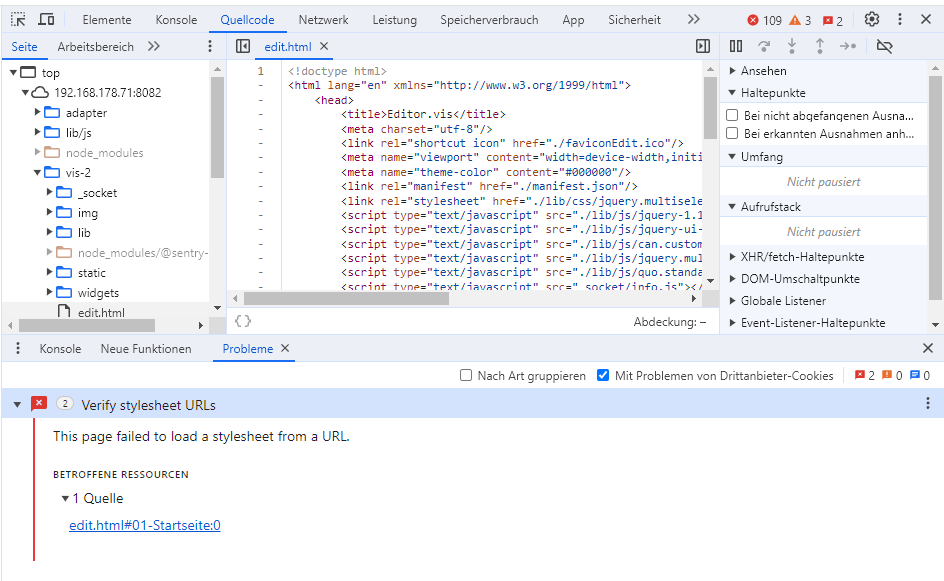The height and width of the screenshot is (581, 944).
Task: Expand XHR/fetch-Haltepunkte section
Action: (x=733, y=256)
